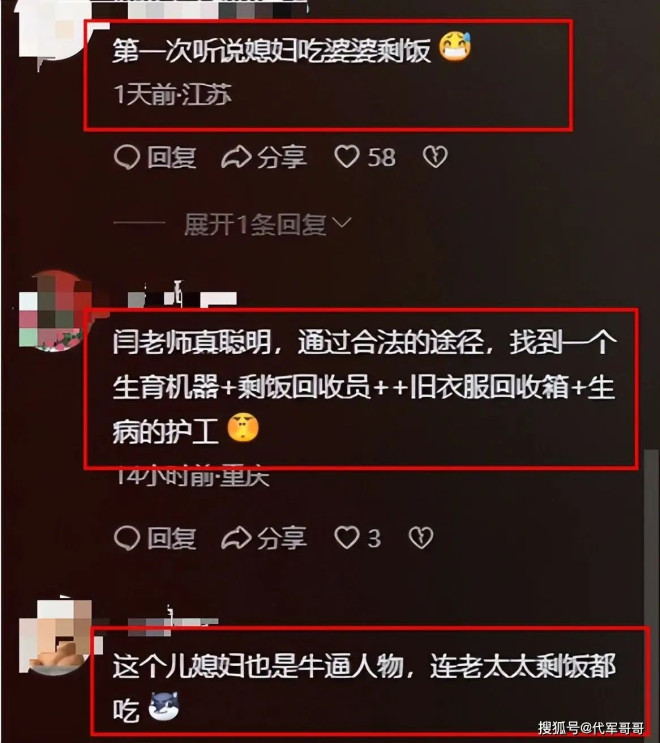Click the comment starting with 这个儿媳妇也是牛逼人物
Image resolution: width=660 pixels, height=743 pixels.
click(x=364, y=688)
